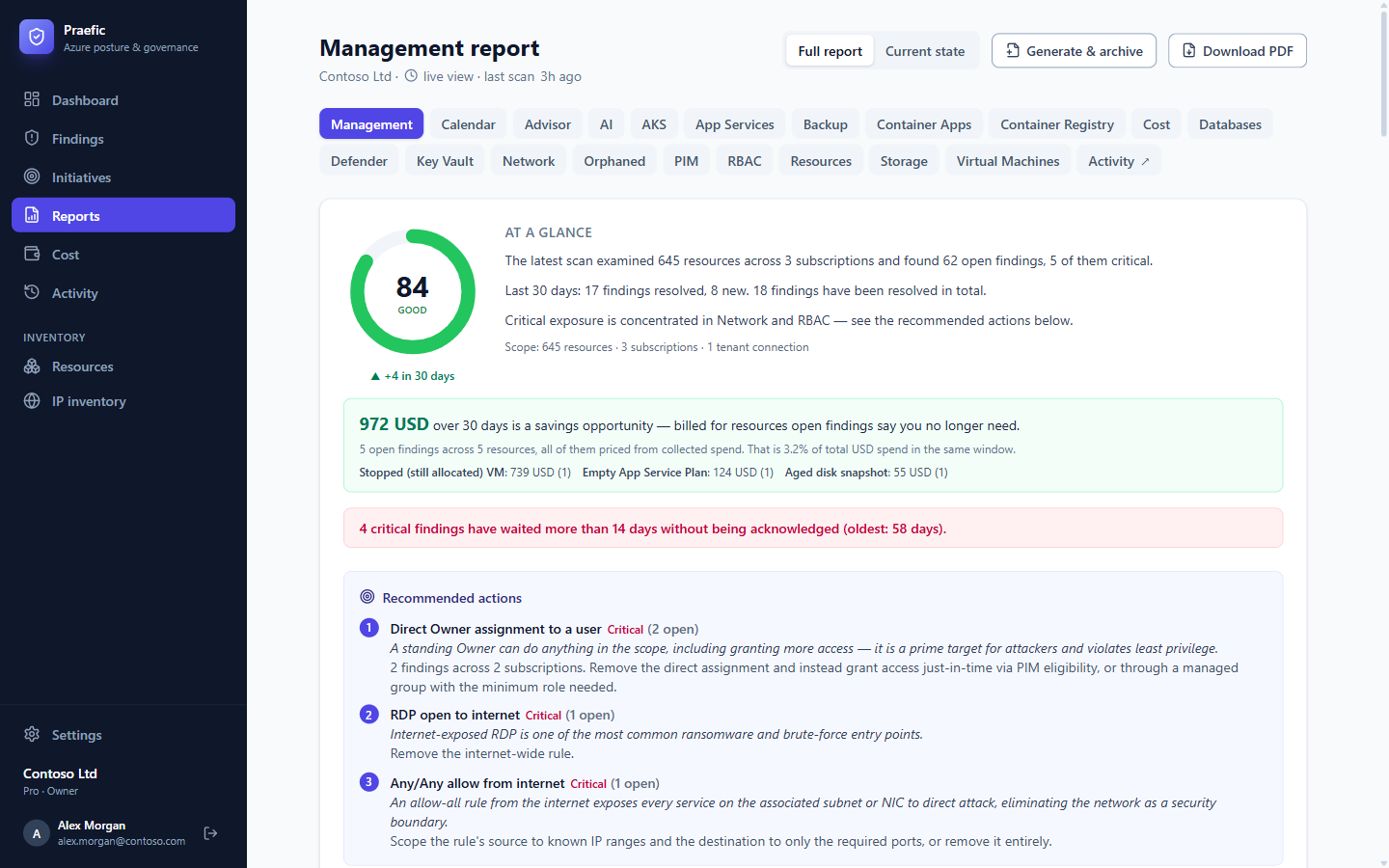Open the Orphaned tab
The width and height of the screenshot is (1389, 868).
[614, 161]
